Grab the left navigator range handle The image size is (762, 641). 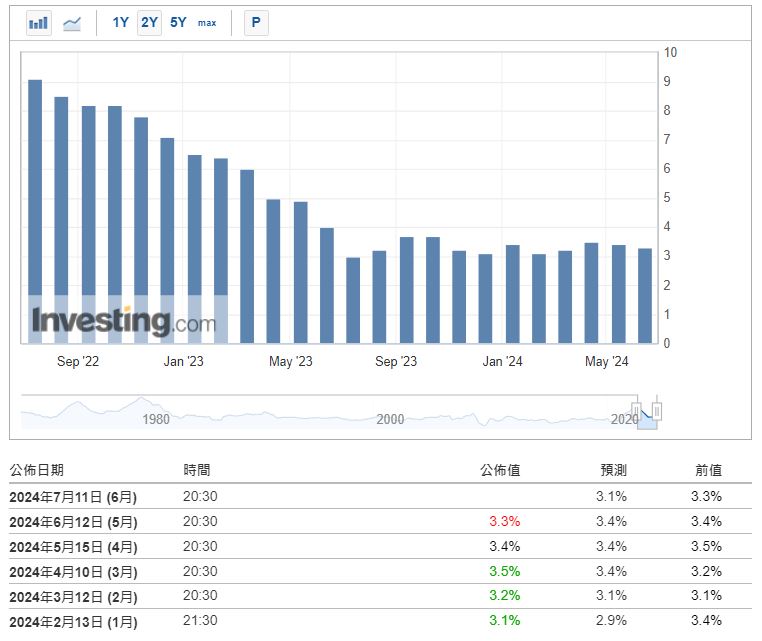636,411
